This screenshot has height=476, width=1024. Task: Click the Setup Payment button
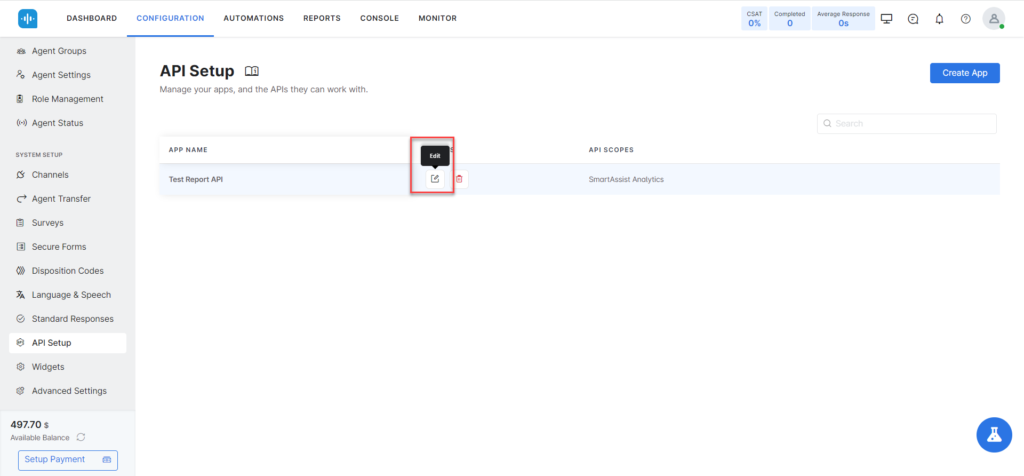[68, 459]
